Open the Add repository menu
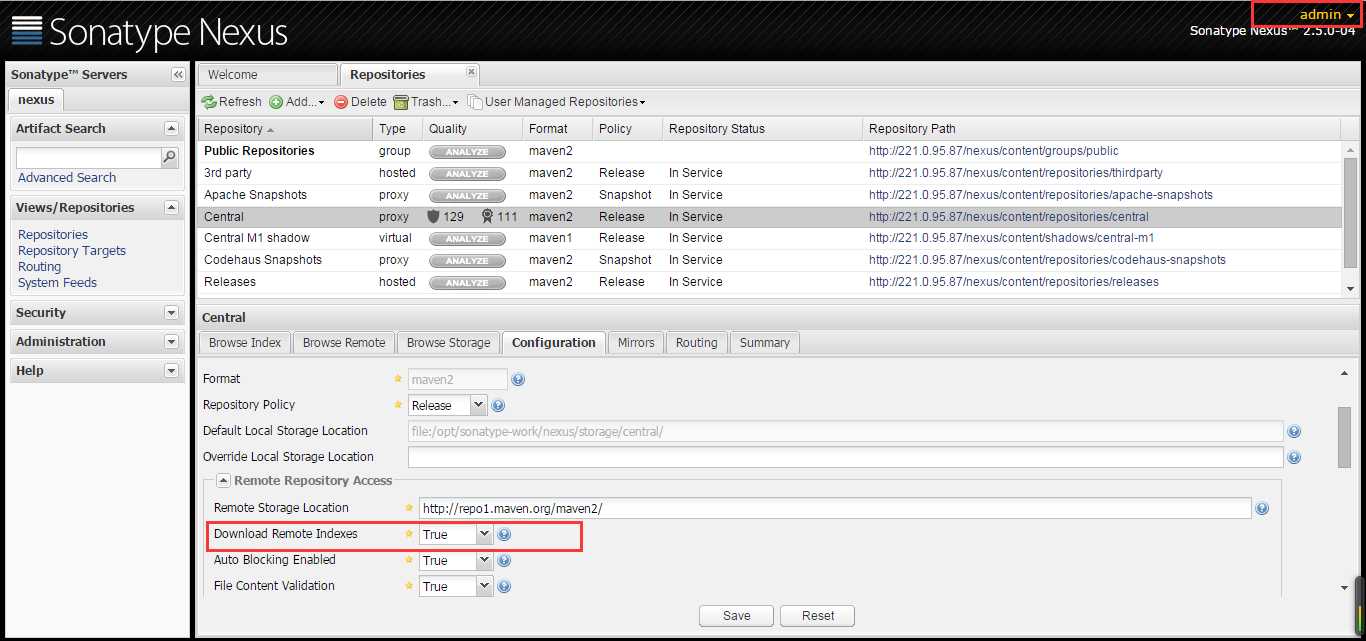1366x641 pixels. [x=297, y=102]
